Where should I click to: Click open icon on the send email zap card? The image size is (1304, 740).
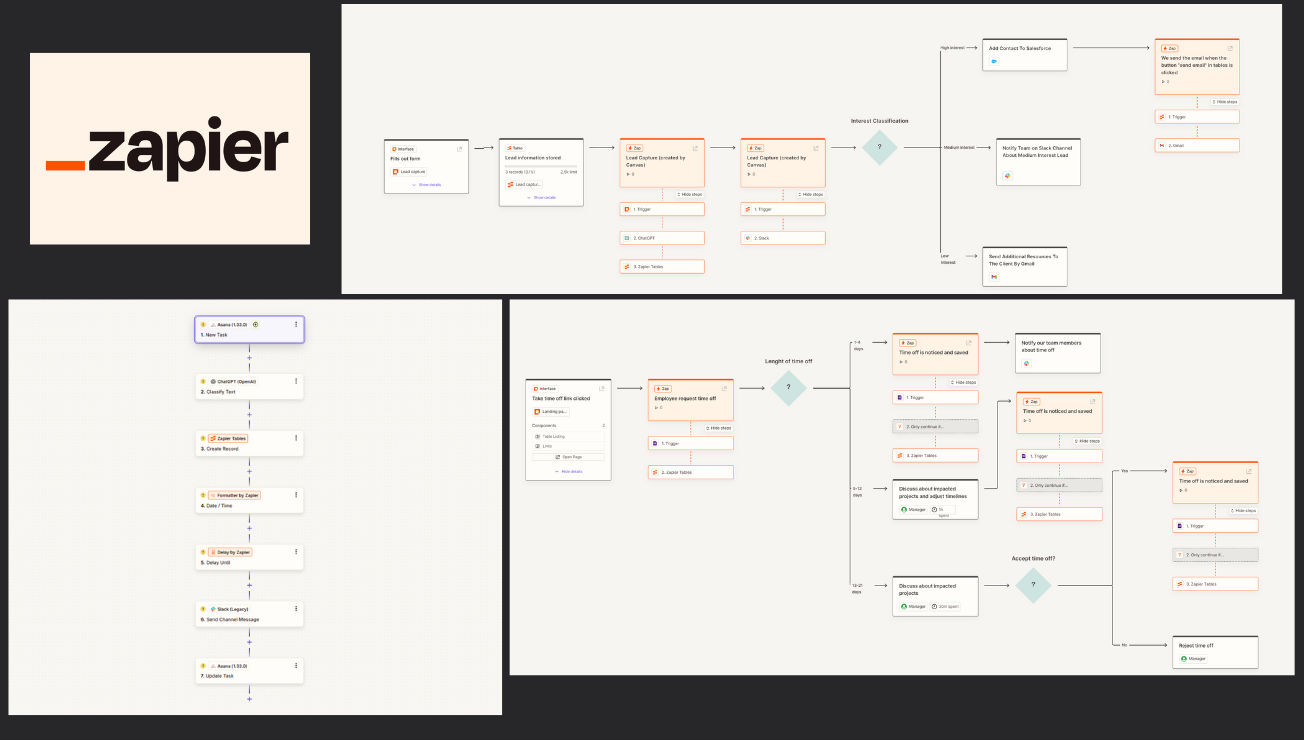coord(1231,48)
